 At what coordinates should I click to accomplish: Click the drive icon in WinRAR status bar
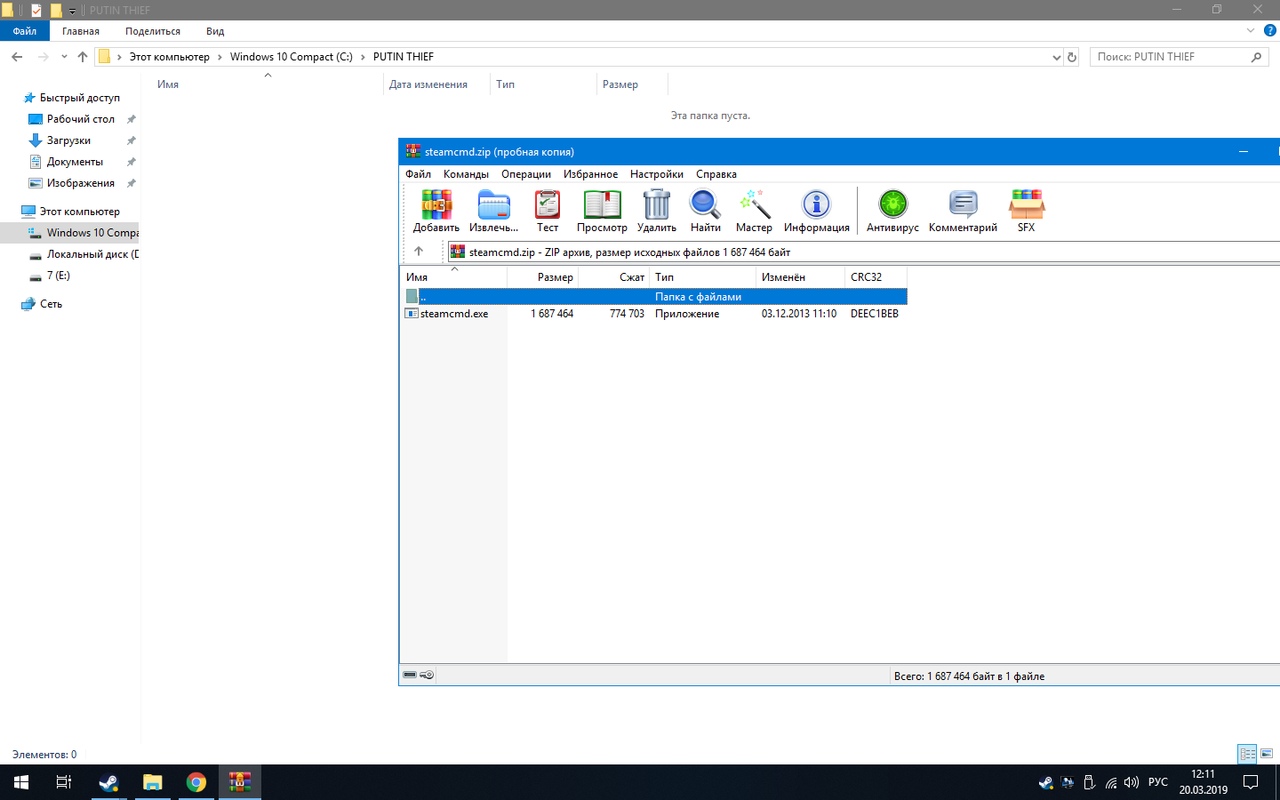pyautogui.click(x=410, y=676)
